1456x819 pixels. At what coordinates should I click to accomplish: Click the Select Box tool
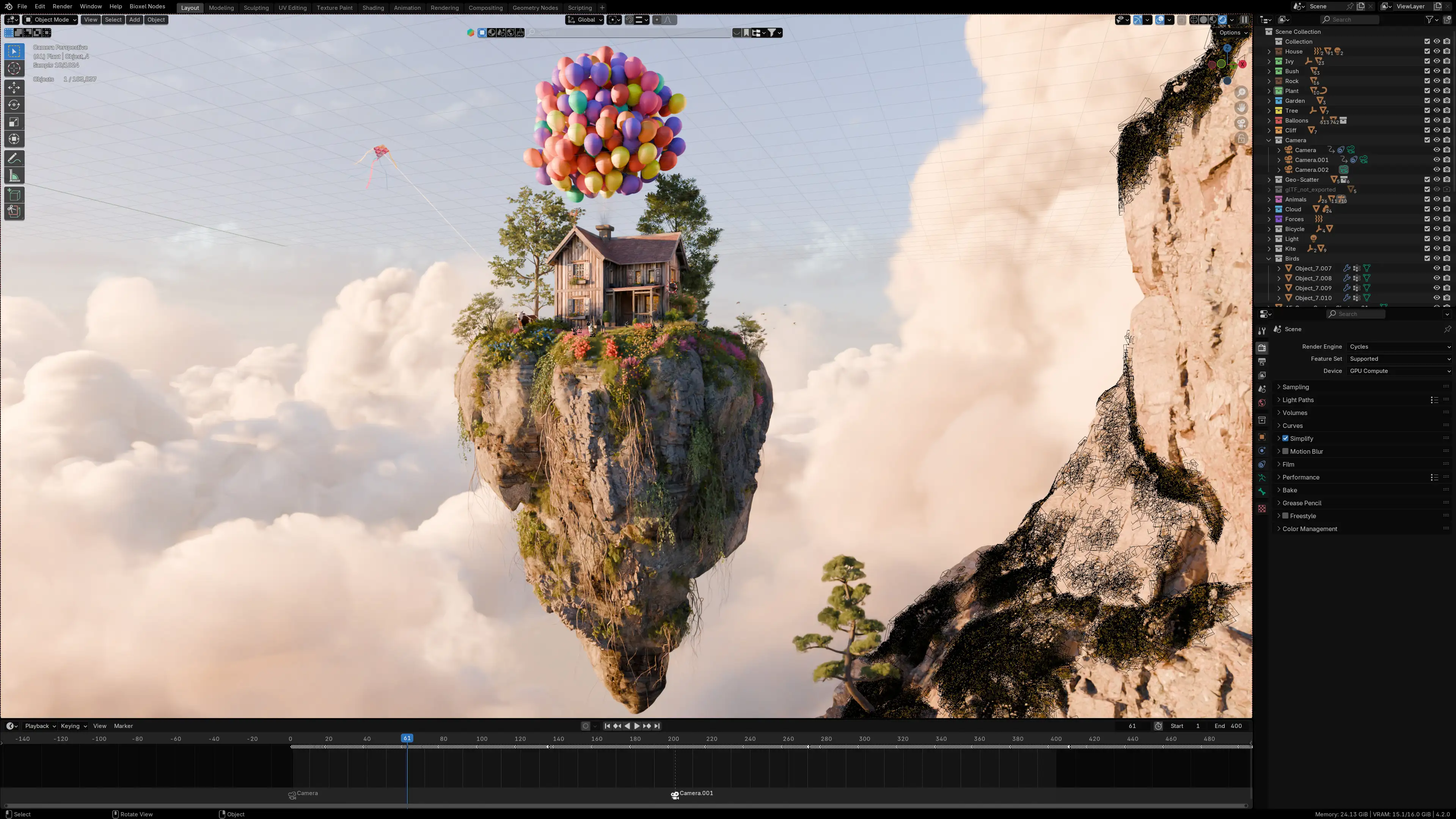point(14,52)
